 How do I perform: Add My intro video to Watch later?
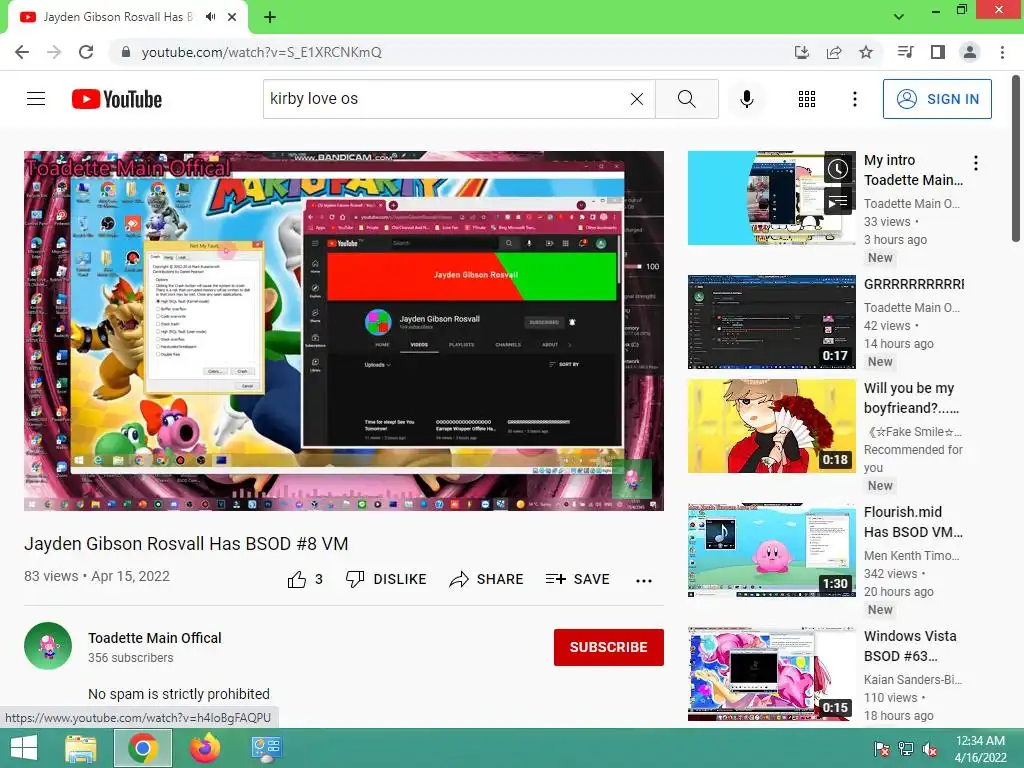click(838, 170)
